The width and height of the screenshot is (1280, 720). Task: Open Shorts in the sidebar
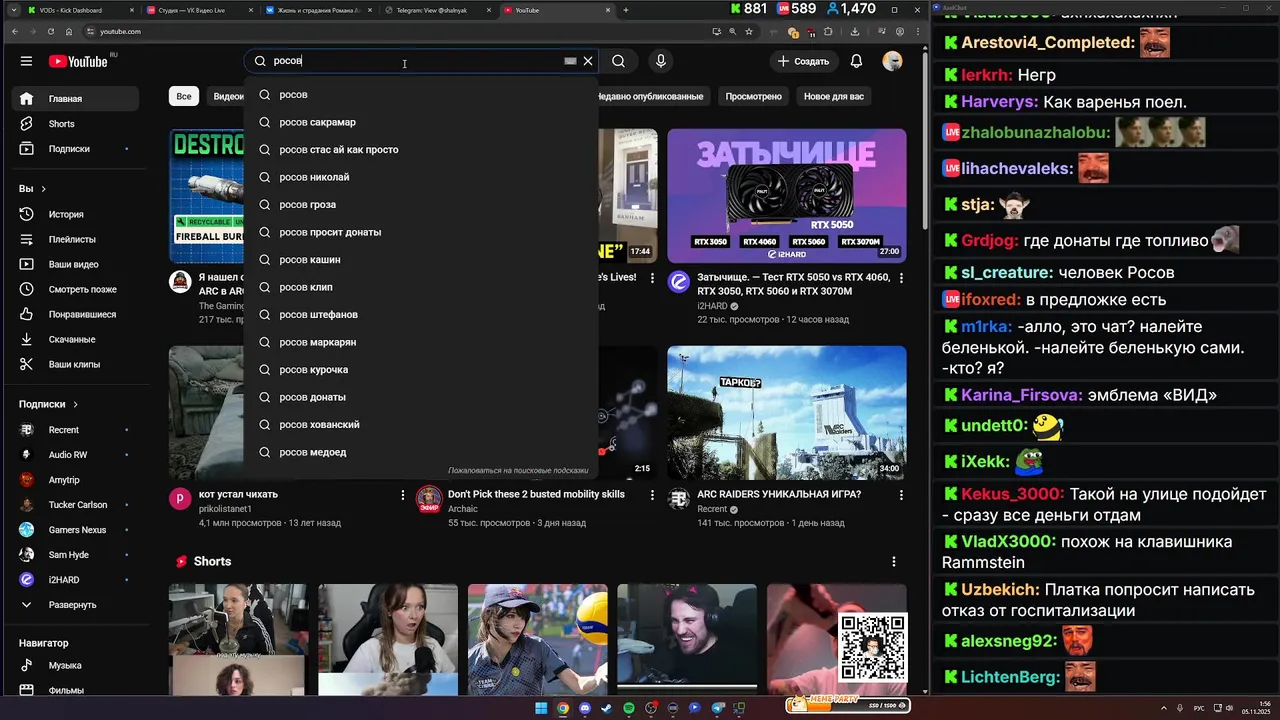coord(75,124)
